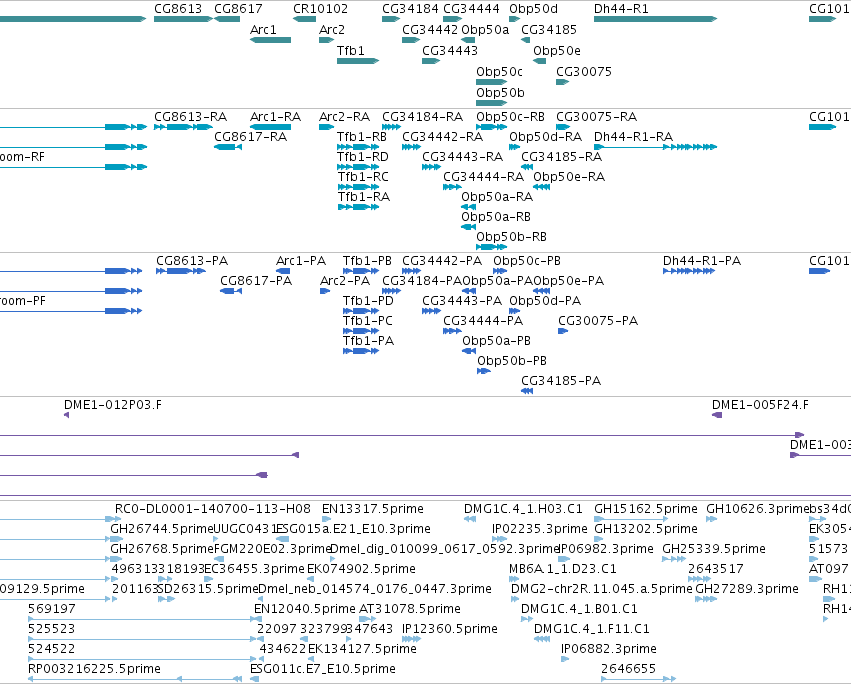
Task: Select protein Arc1-PA
Action: (301, 261)
